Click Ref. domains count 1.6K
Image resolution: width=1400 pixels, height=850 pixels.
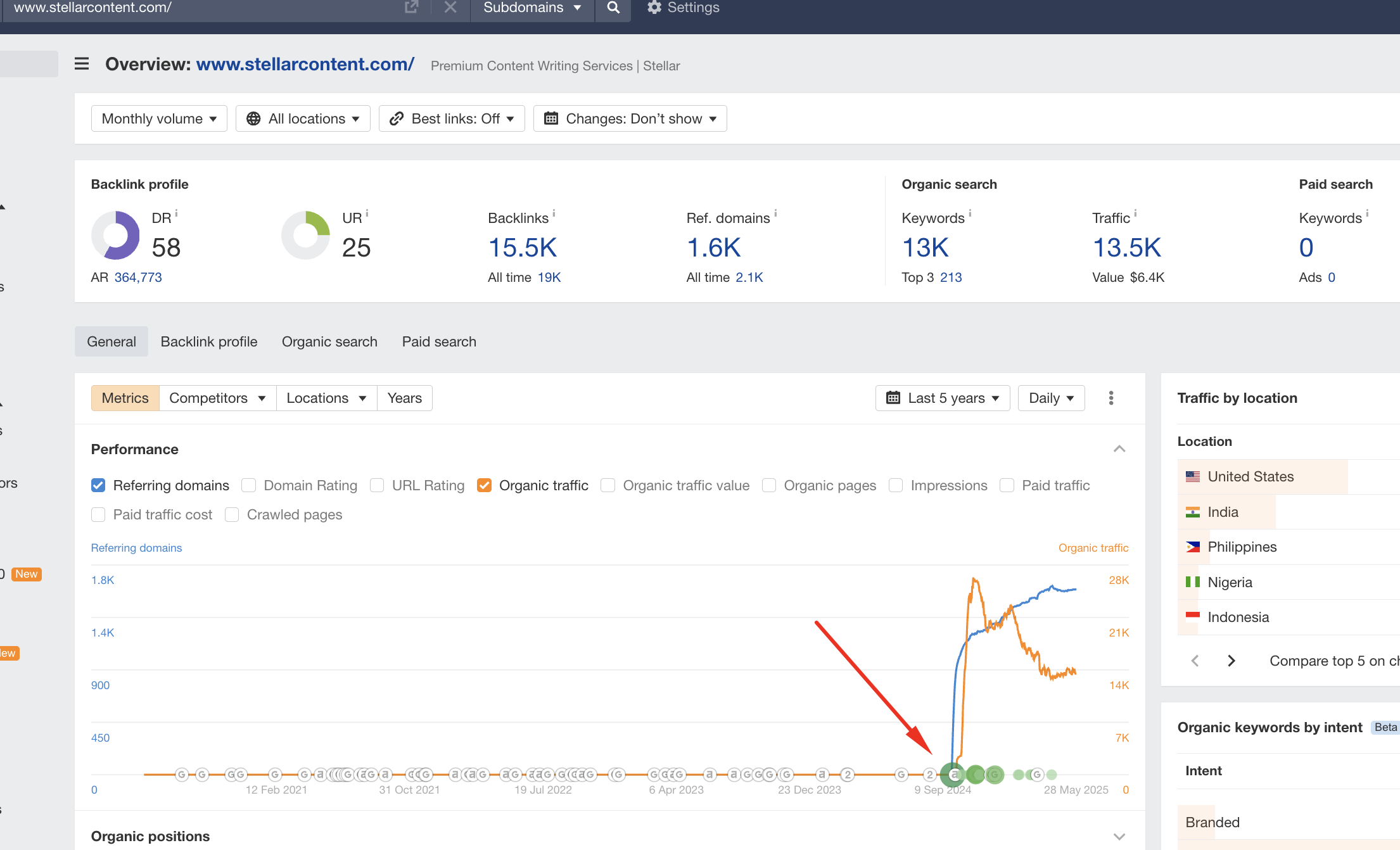(714, 248)
